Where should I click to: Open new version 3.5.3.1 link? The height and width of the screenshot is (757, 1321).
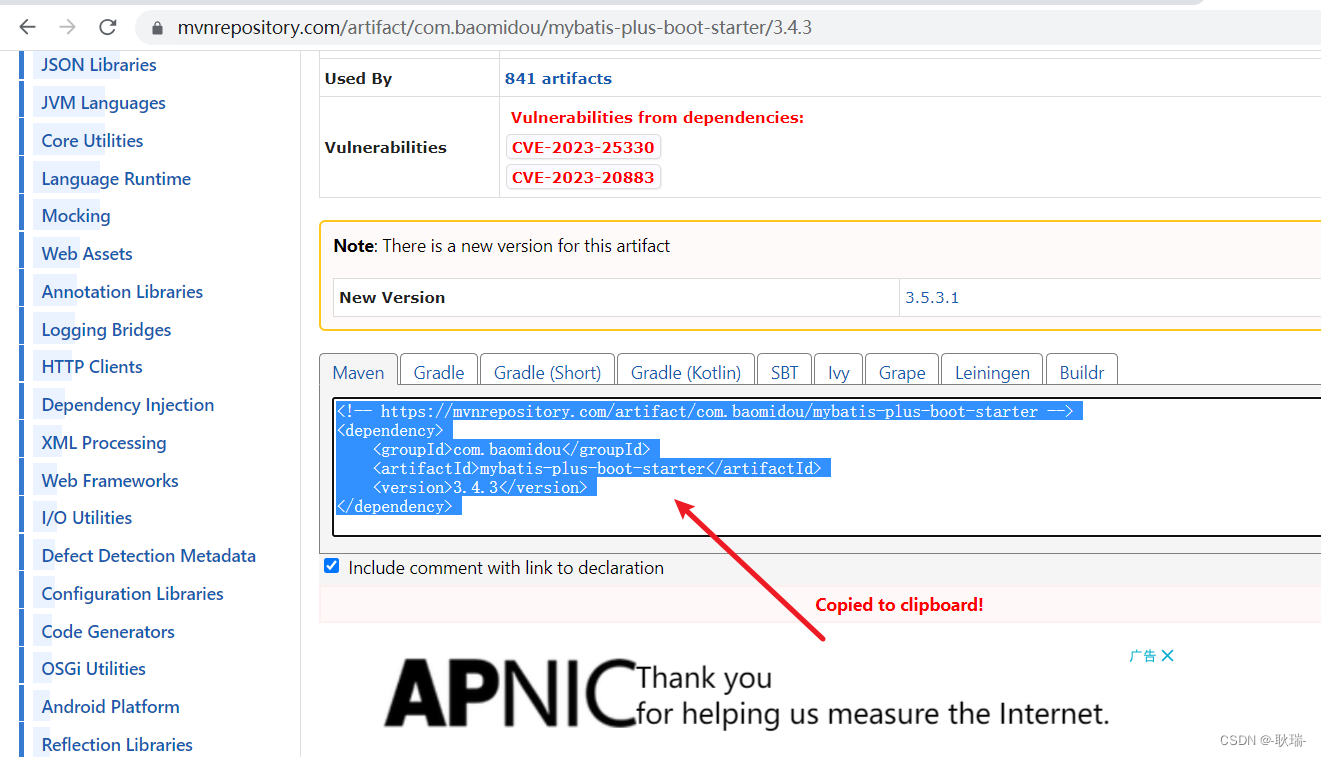pos(932,297)
